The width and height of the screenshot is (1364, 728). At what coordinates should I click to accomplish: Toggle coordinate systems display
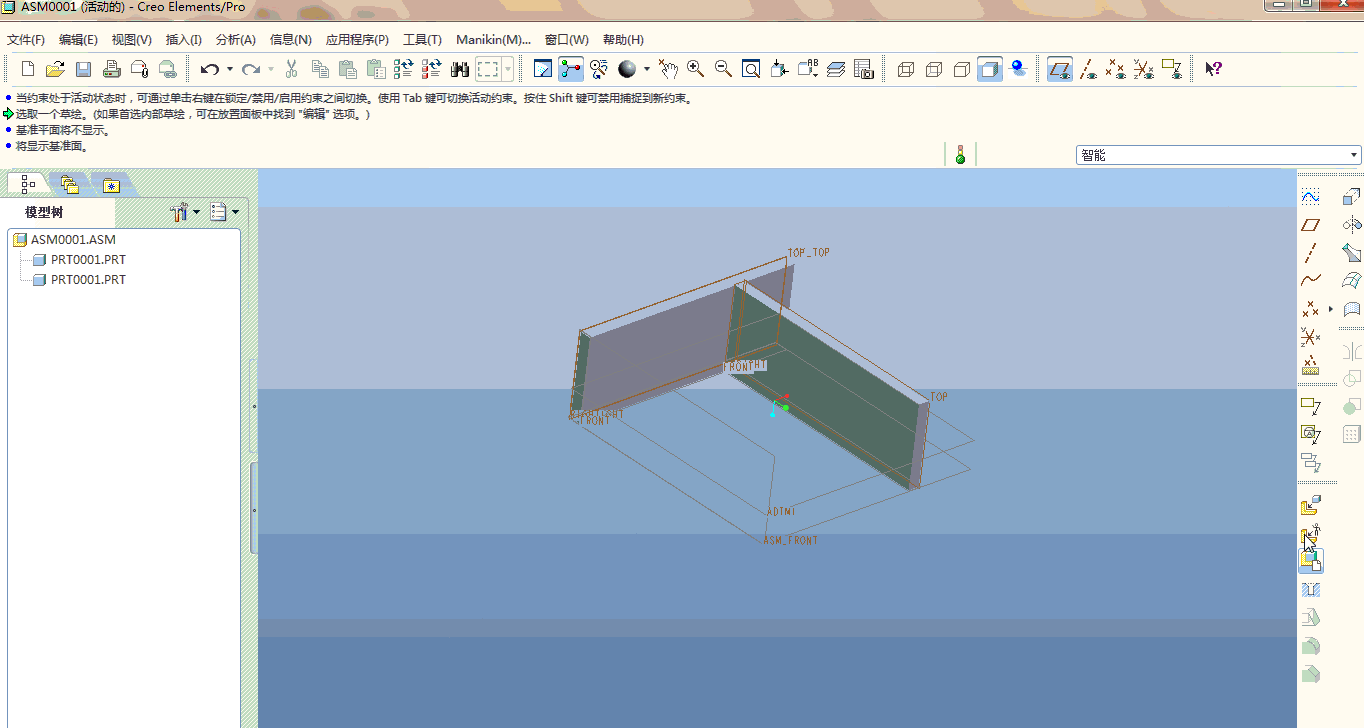point(1144,69)
